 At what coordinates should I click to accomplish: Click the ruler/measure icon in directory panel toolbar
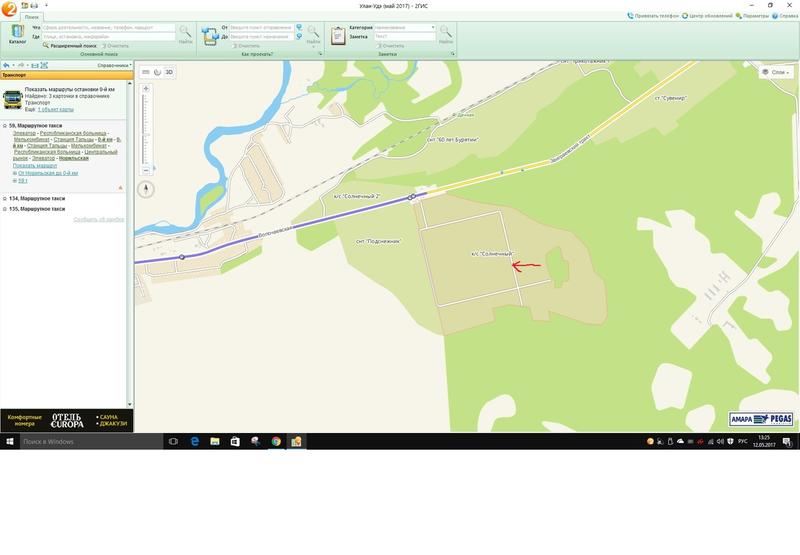pyautogui.click(x=35, y=65)
